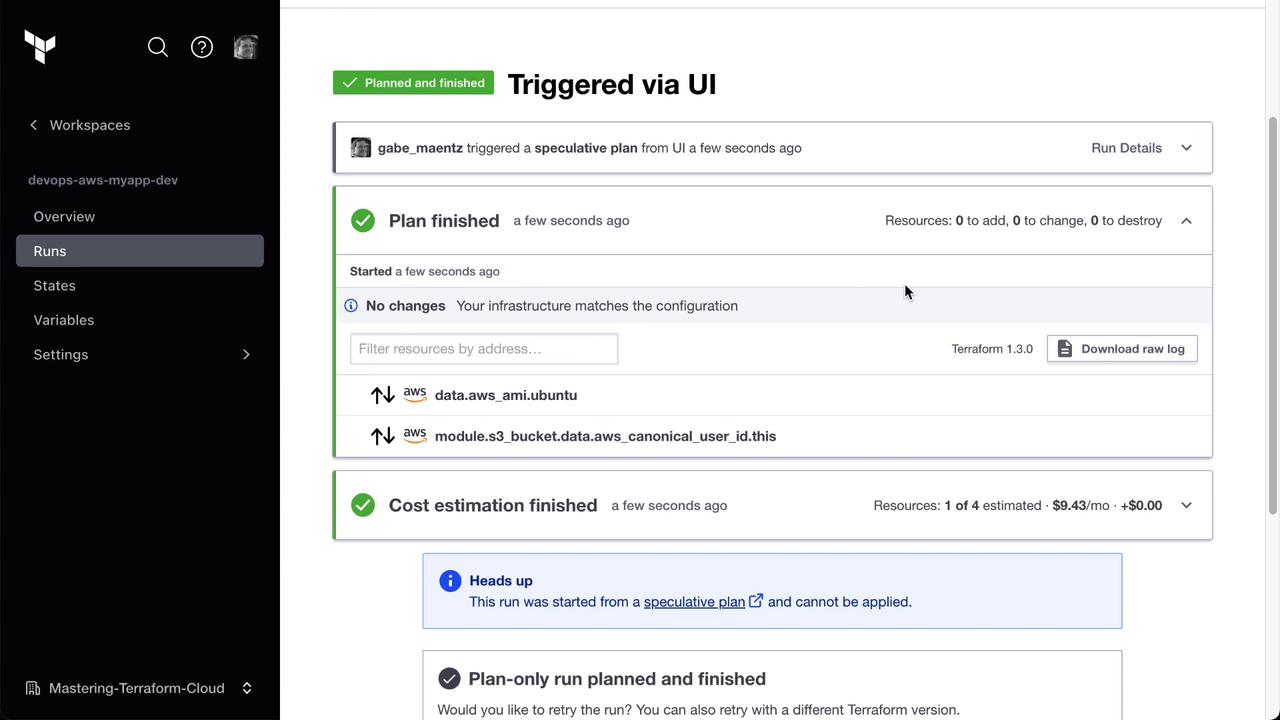Screen dimensions: 1280x720
Task: Click the Cost estimation green check icon
Action: click(363, 506)
